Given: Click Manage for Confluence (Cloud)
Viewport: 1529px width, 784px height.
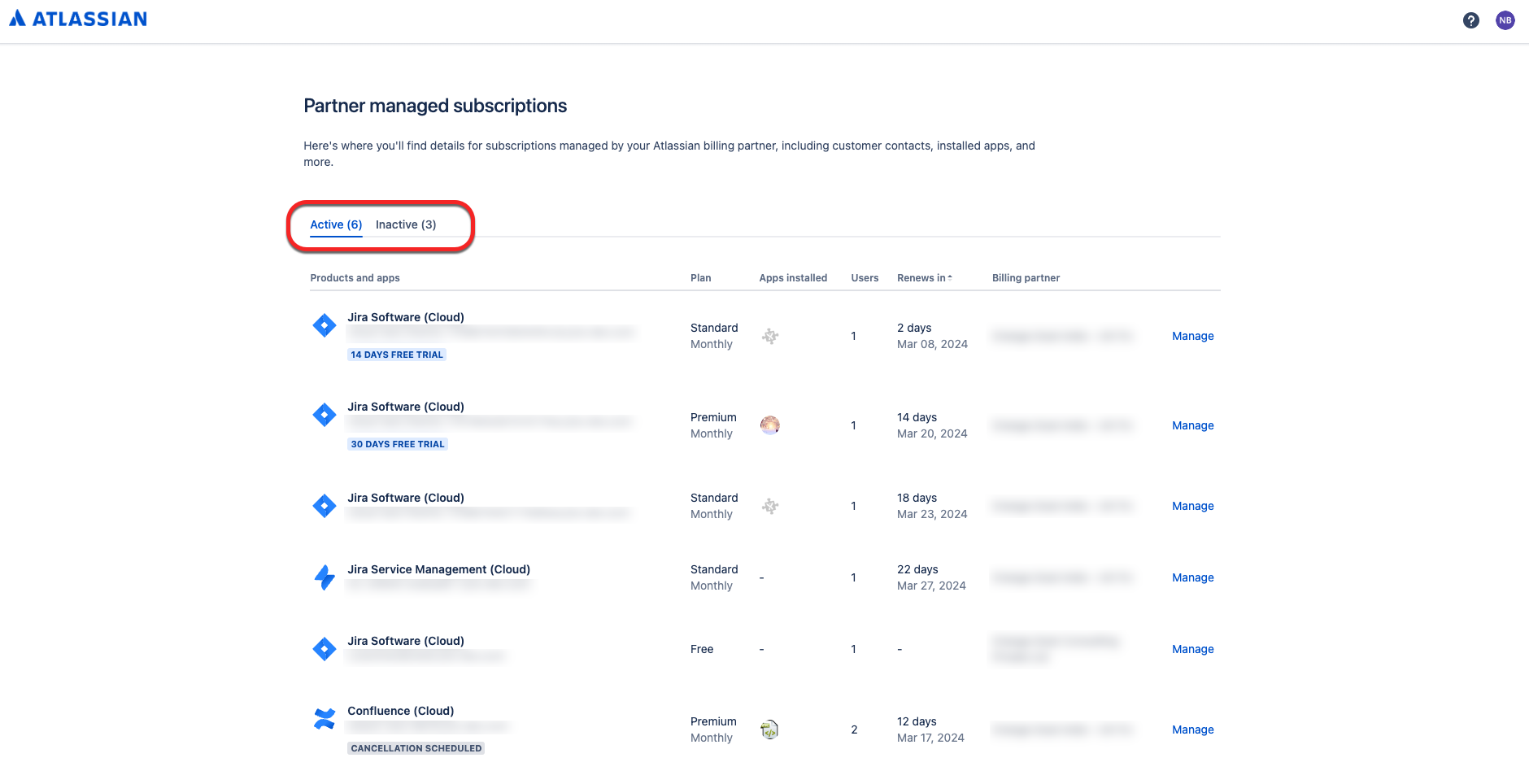Looking at the screenshot, I should (x=1192, y=730).
